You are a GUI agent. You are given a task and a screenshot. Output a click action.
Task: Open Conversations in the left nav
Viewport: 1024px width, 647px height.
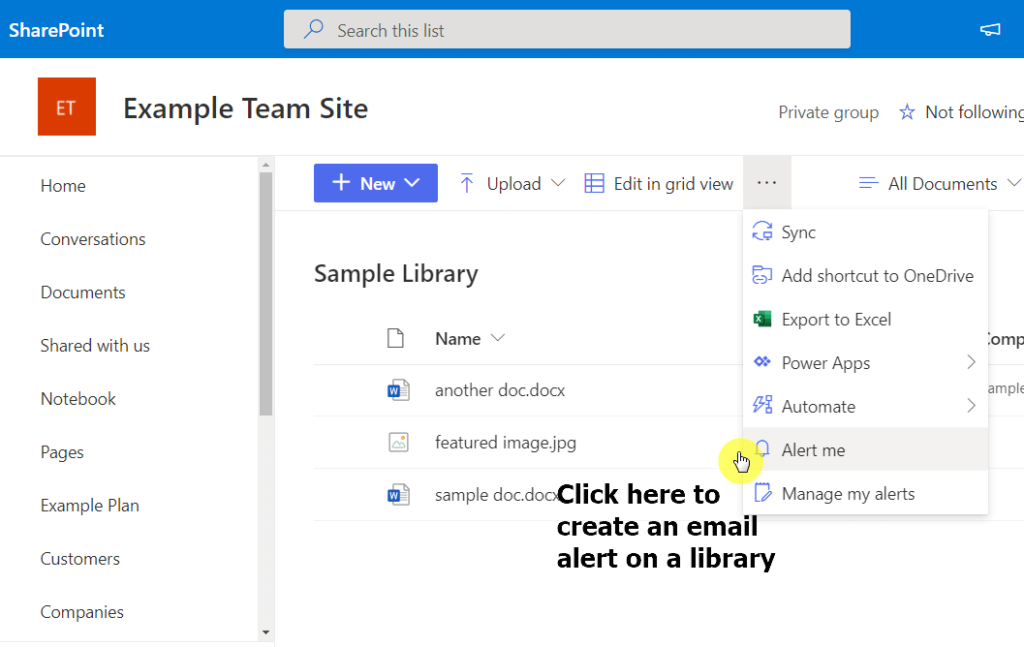tap(93, 239)
